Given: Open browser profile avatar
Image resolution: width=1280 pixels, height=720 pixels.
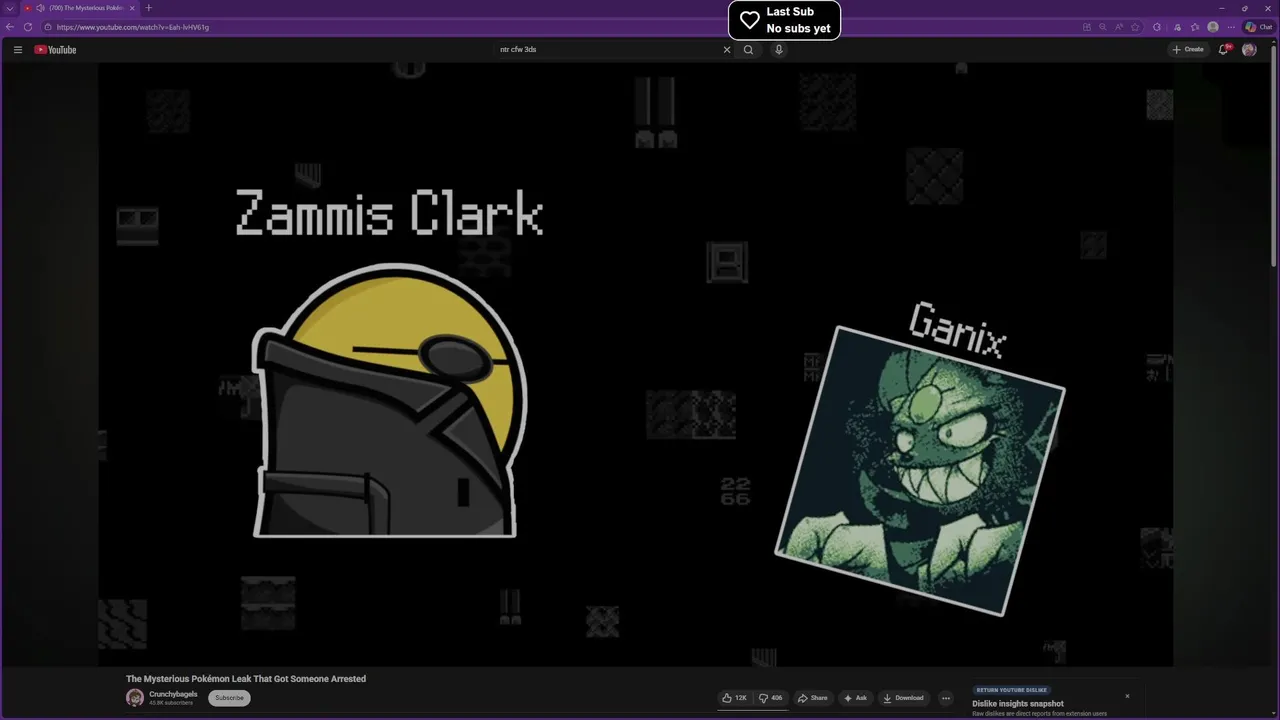Looking at the screenshot, I should point(1213,27).
